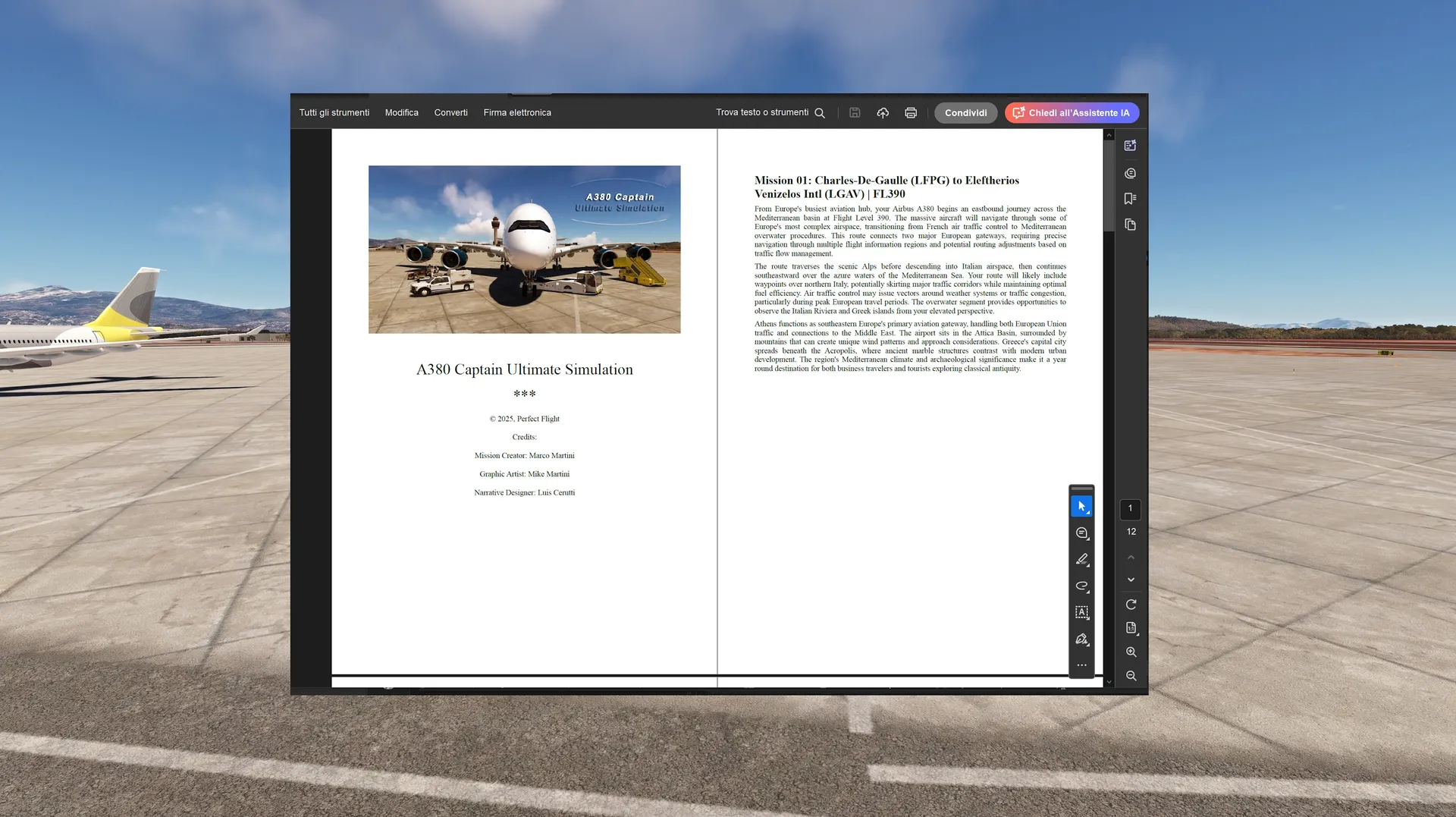Zoom in using the magnifier plus icon

point(1131,652)
